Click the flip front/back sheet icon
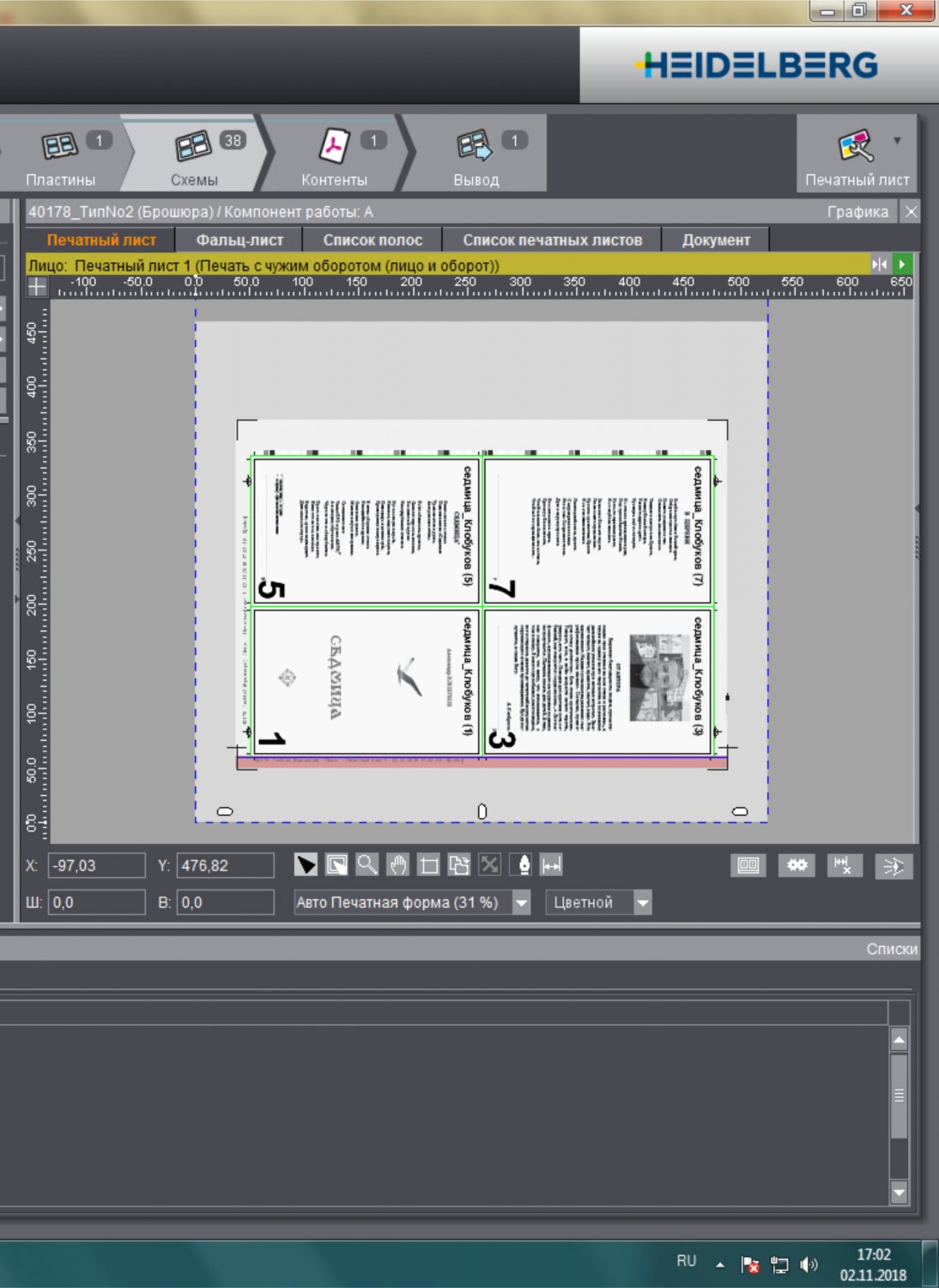The height and width of the screenshot is (1288, 939). [880, 264]
